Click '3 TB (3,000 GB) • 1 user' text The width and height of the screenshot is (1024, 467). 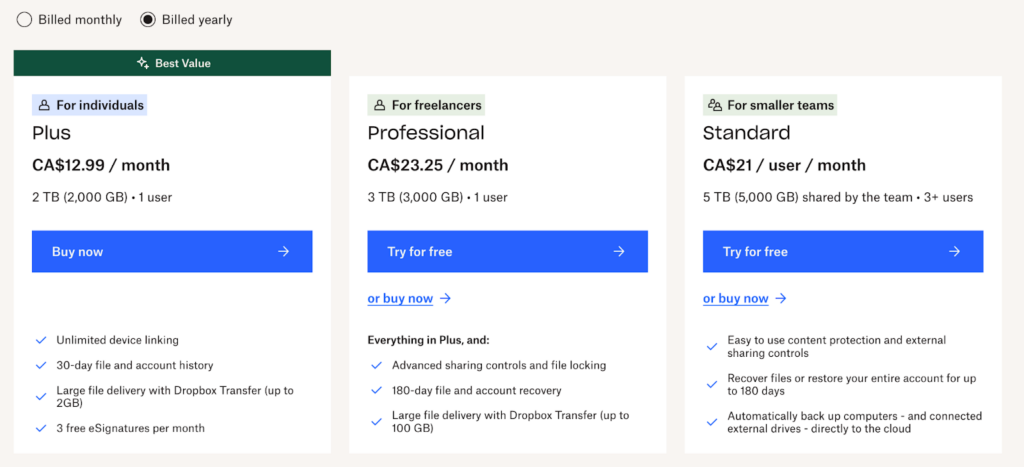point(438,197)
